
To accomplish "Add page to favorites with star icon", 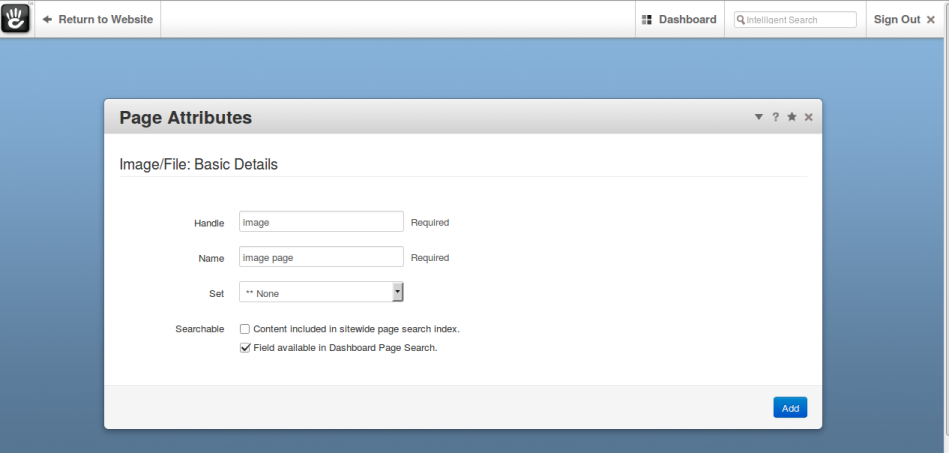I will (792, 117).
